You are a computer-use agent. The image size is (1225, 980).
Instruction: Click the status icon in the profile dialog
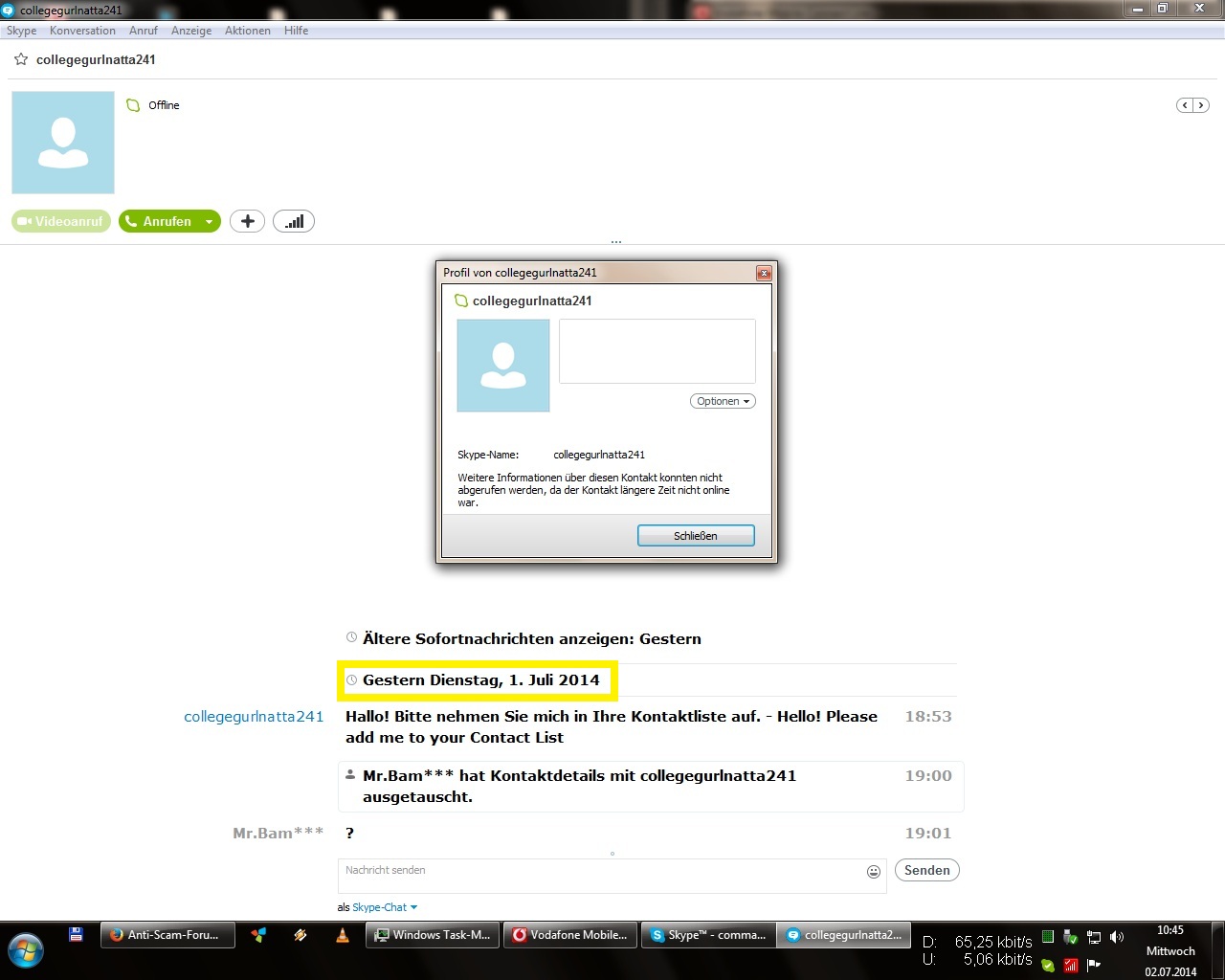[x=461, y=301]
